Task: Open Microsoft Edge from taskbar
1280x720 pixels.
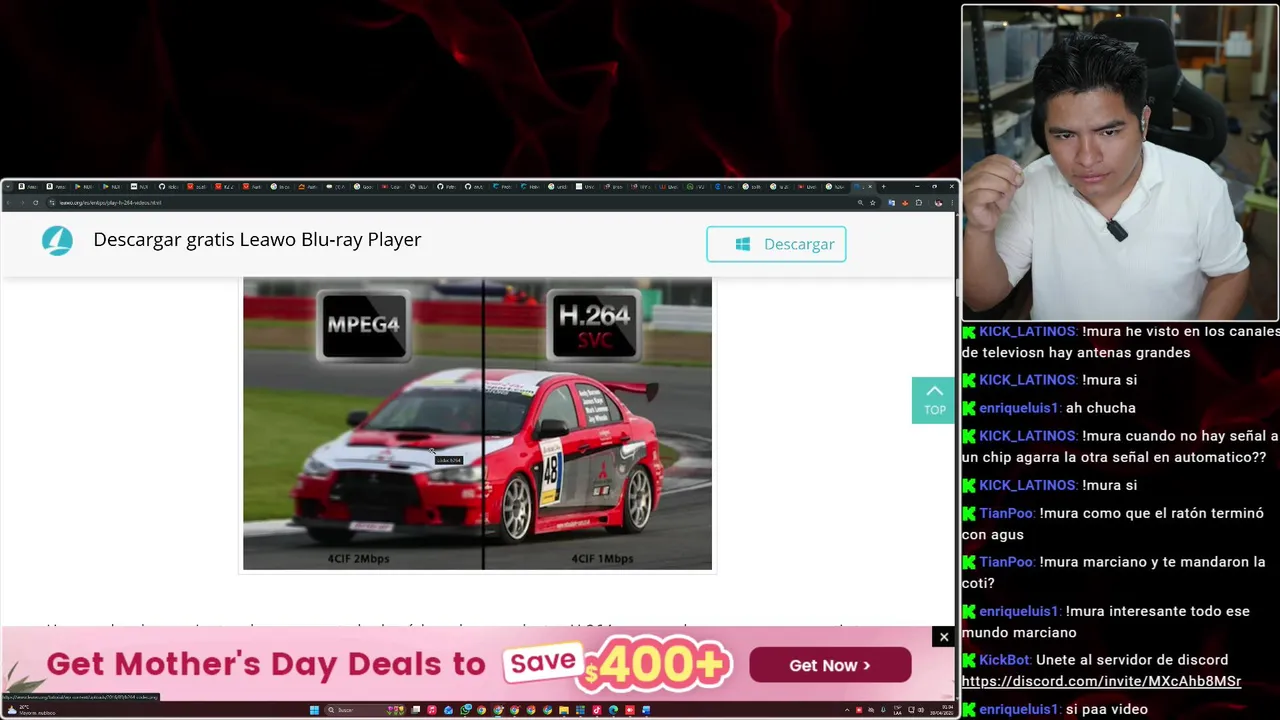Action: pyautogui.click(x=613, y=710)
